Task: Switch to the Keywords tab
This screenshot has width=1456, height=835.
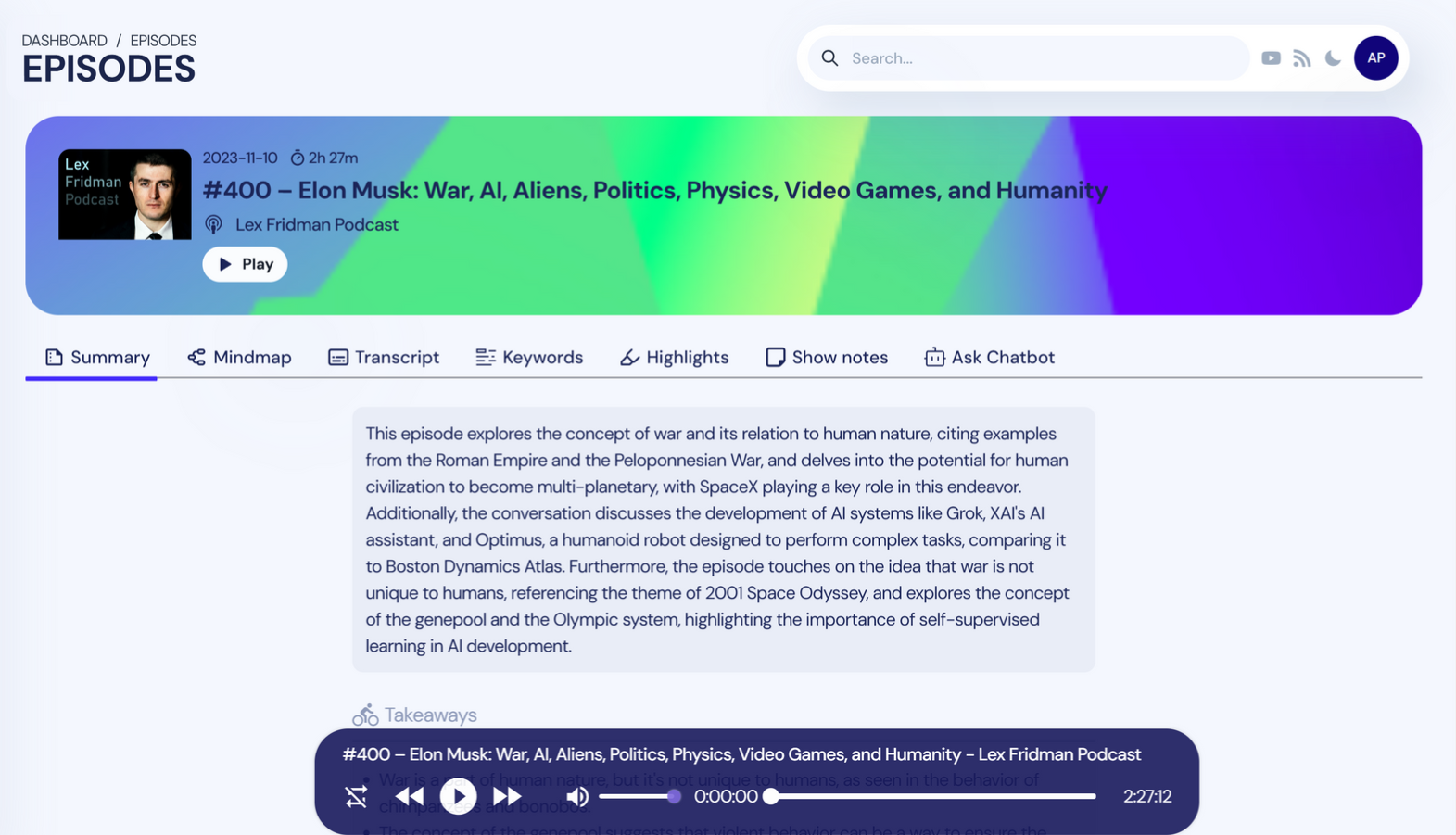Action: pyautogui.click(x=529, y=358)
